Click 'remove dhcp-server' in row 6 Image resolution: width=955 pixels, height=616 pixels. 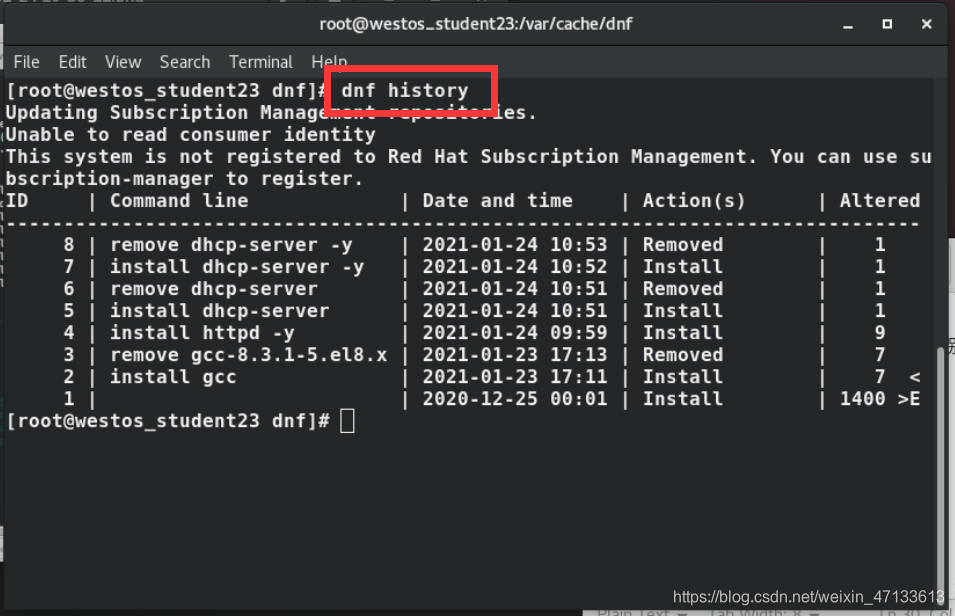point(214,289)
